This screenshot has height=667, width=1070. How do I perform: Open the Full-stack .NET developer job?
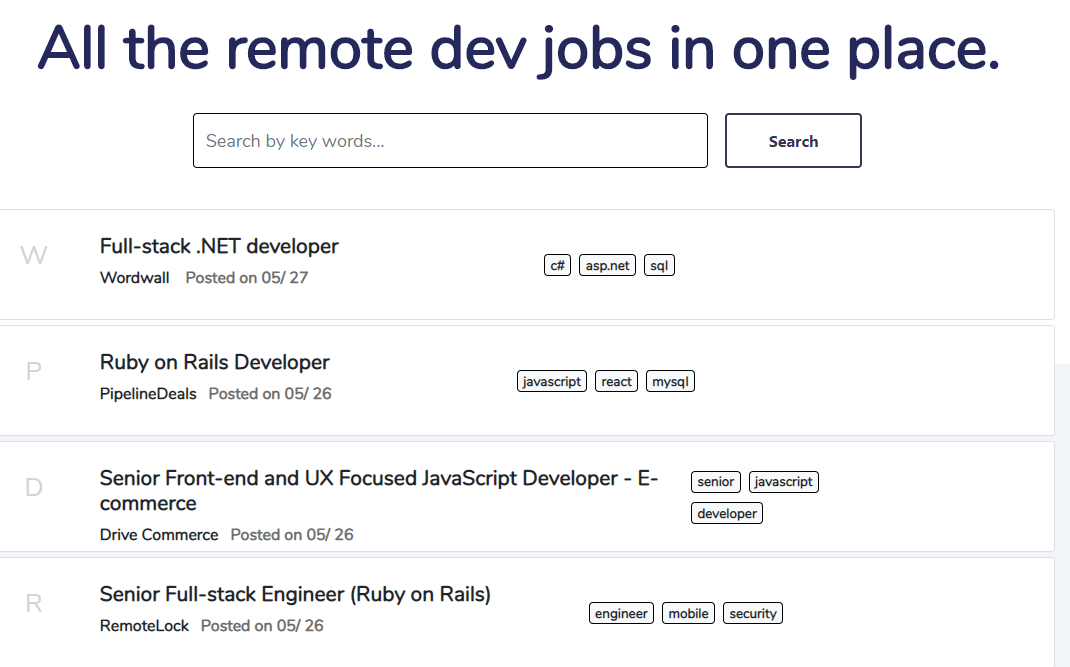tap(219, 246)
